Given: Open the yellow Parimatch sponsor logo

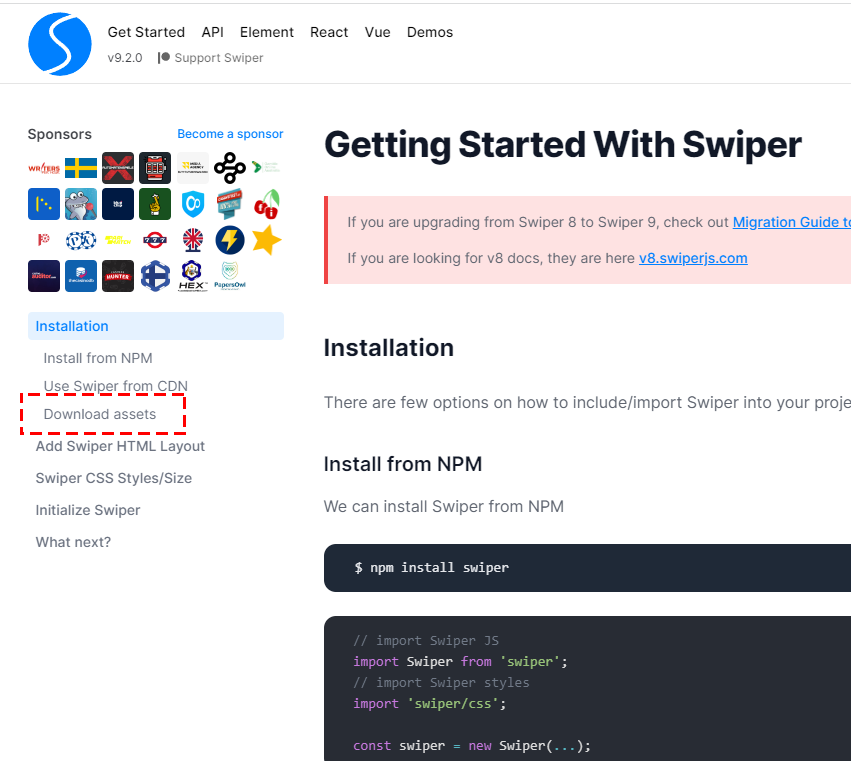Looking at the screenshot, I should pyautogui.click(x=118, y=240).
